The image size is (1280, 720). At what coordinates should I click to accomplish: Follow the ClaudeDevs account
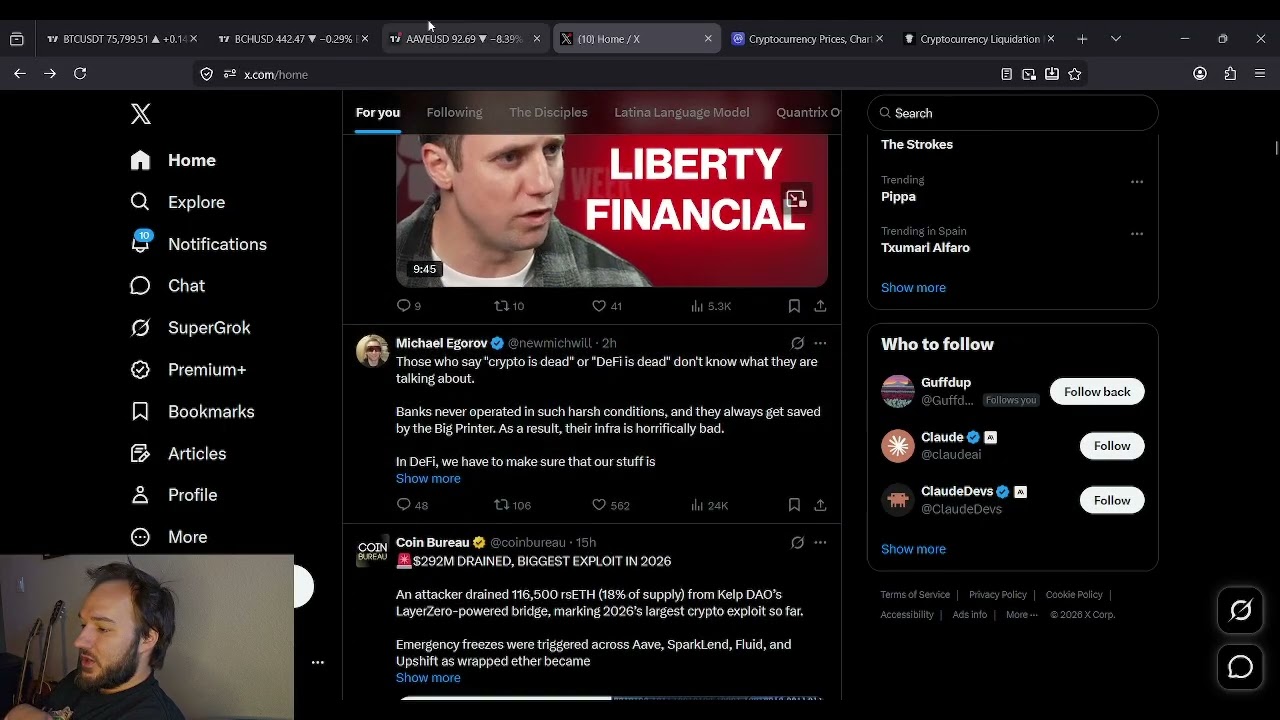(1112, 500)
